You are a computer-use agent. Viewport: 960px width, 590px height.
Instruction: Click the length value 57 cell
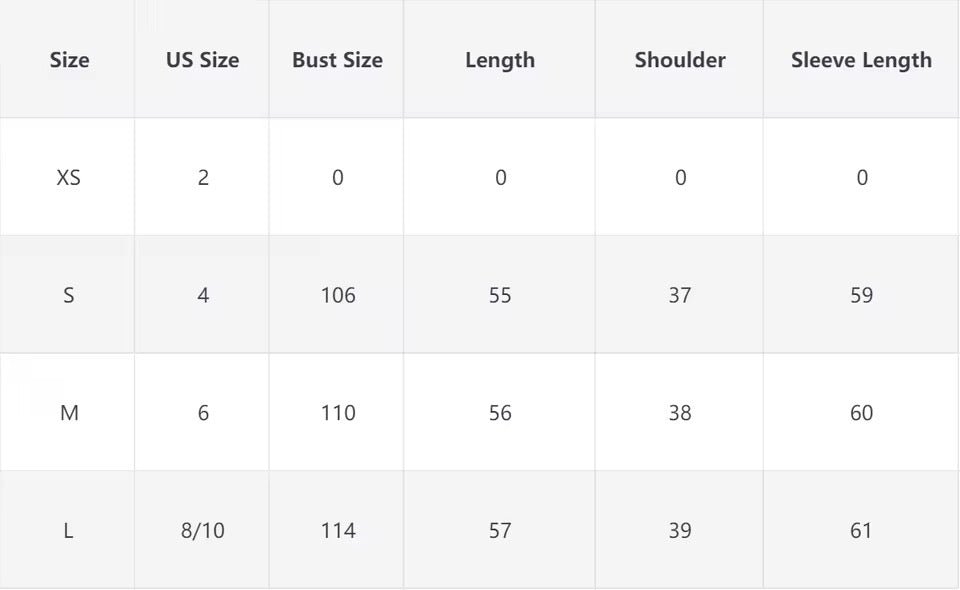click(500, 531)
